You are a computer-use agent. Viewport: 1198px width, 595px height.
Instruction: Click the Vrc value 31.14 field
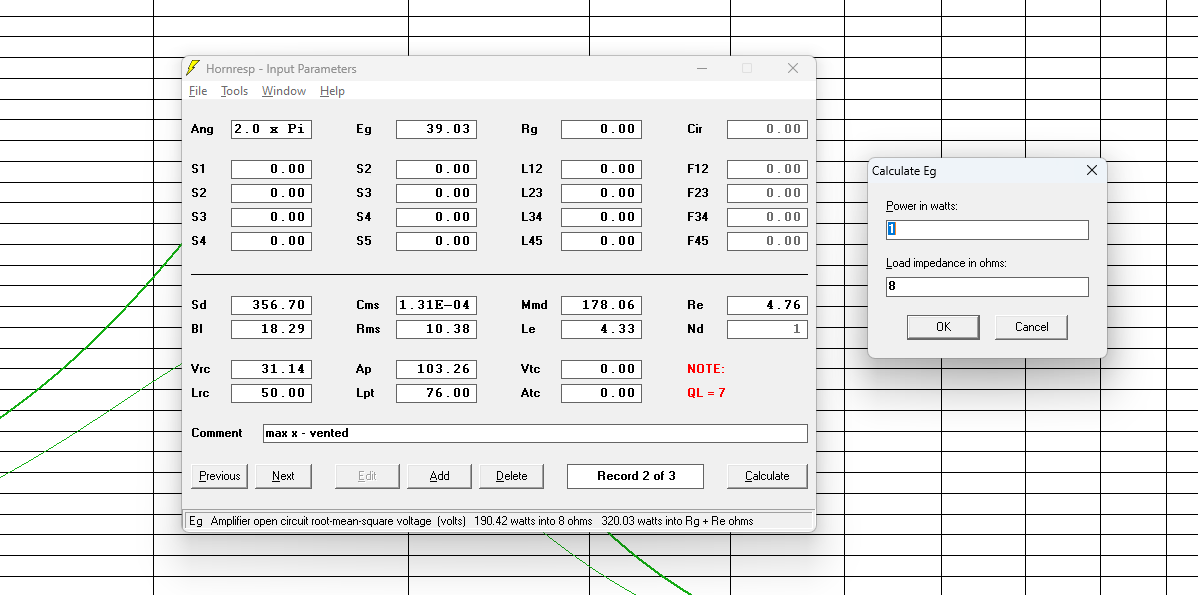271,369
